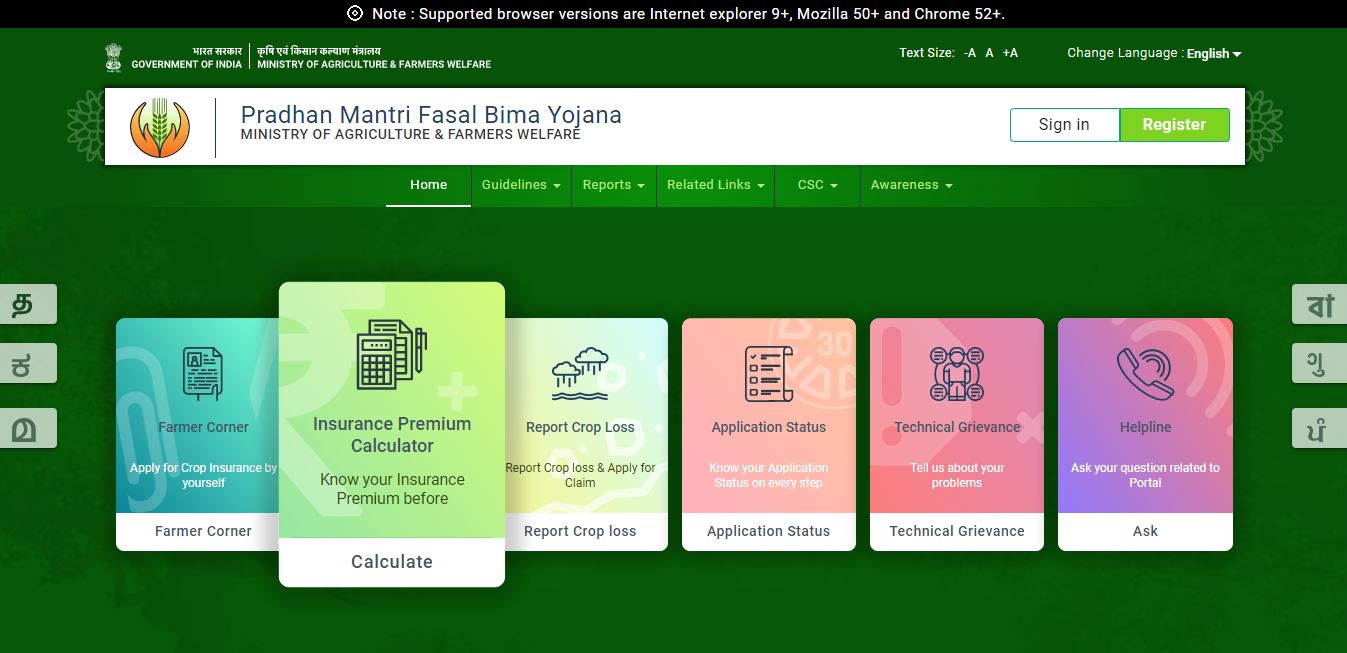The width and height of the screenshot is (1347, 653).
Task: Click the Sign in button
Action: pyautogui.click(x=1063, y=124)
